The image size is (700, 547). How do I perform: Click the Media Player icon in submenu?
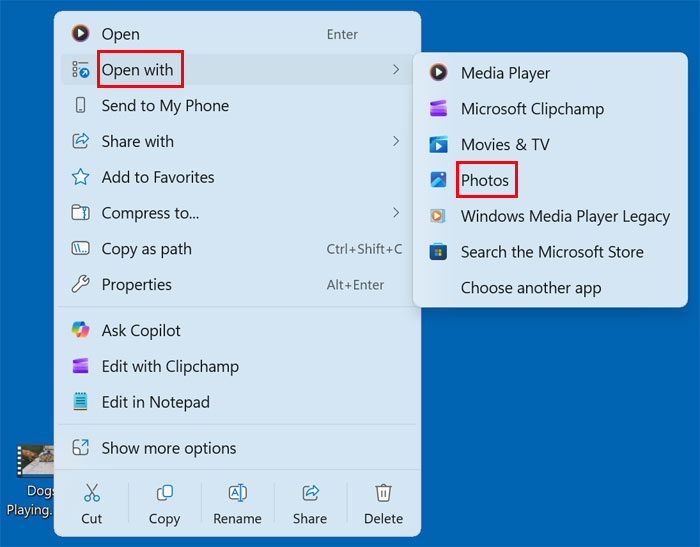tap(438, 72)
